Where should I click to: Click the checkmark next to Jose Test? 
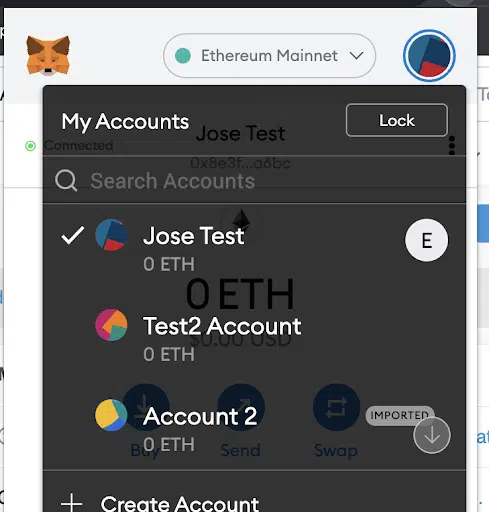73,235
